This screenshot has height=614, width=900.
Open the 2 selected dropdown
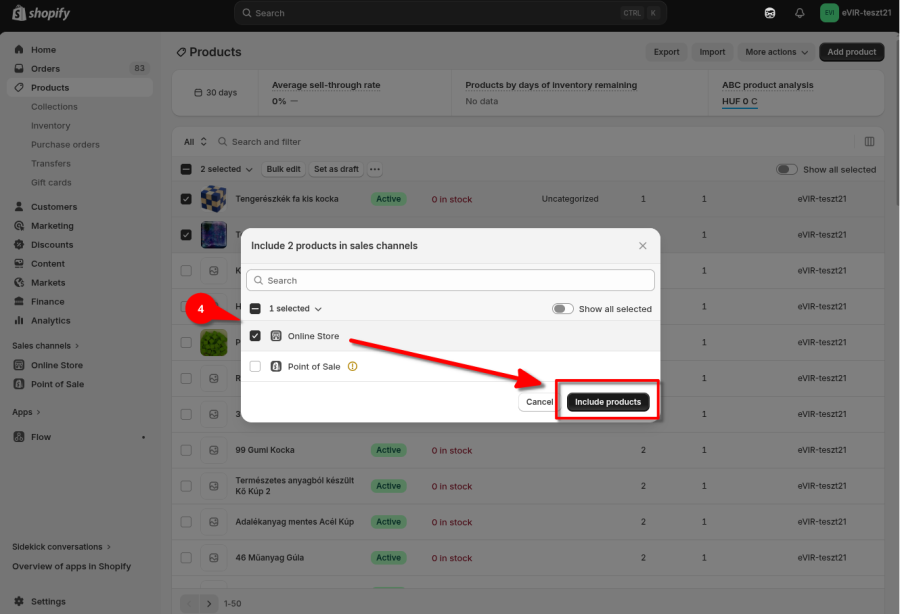226,169
